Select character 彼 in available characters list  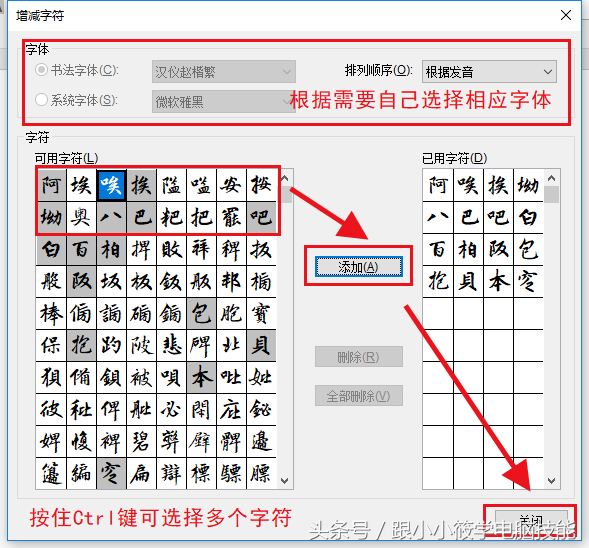pos(51,409)
